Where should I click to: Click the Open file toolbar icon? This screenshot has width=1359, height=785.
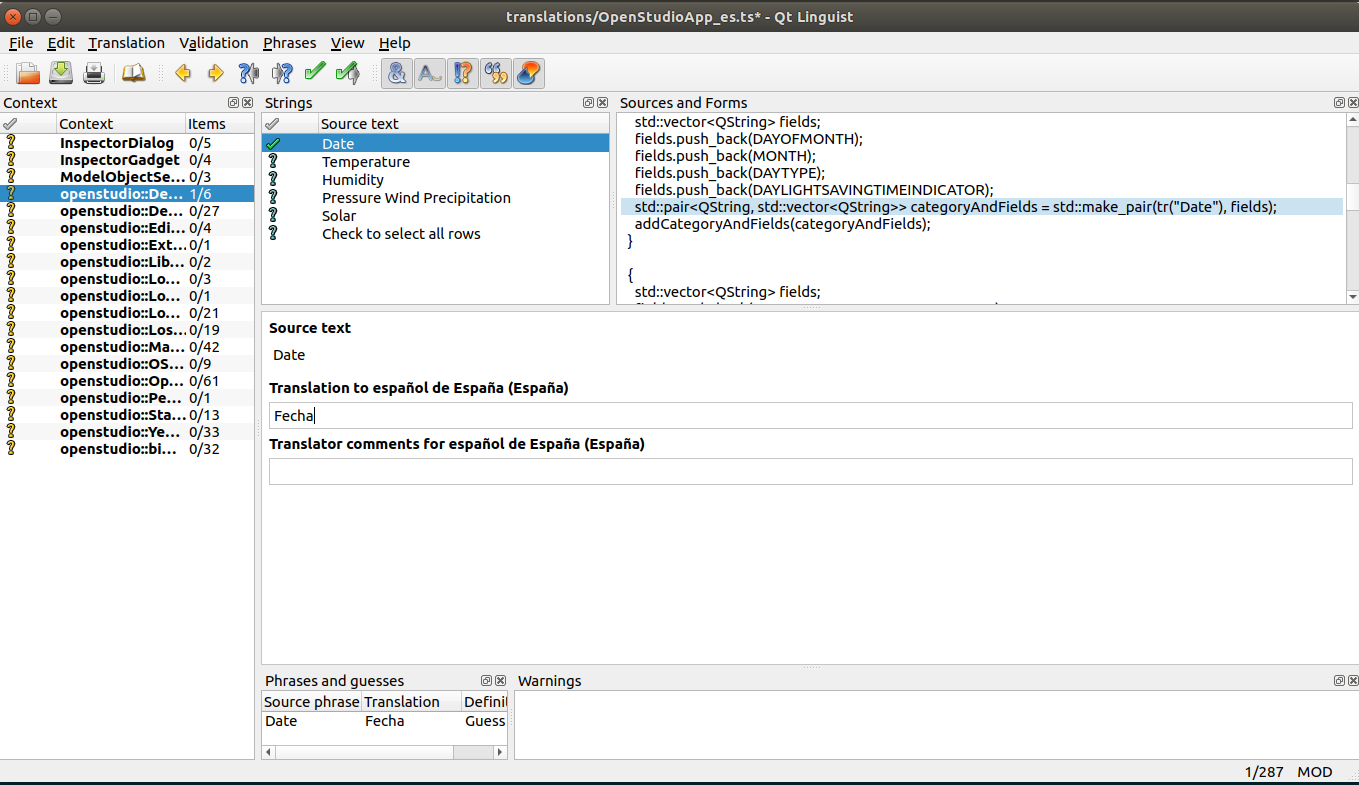28,73
